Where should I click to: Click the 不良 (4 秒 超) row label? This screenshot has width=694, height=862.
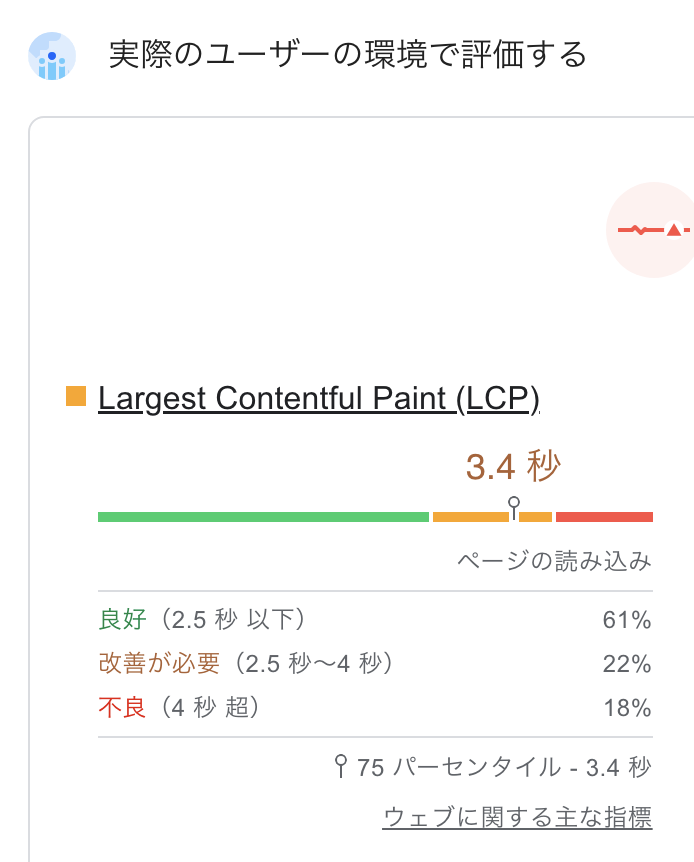click(179, 707)
